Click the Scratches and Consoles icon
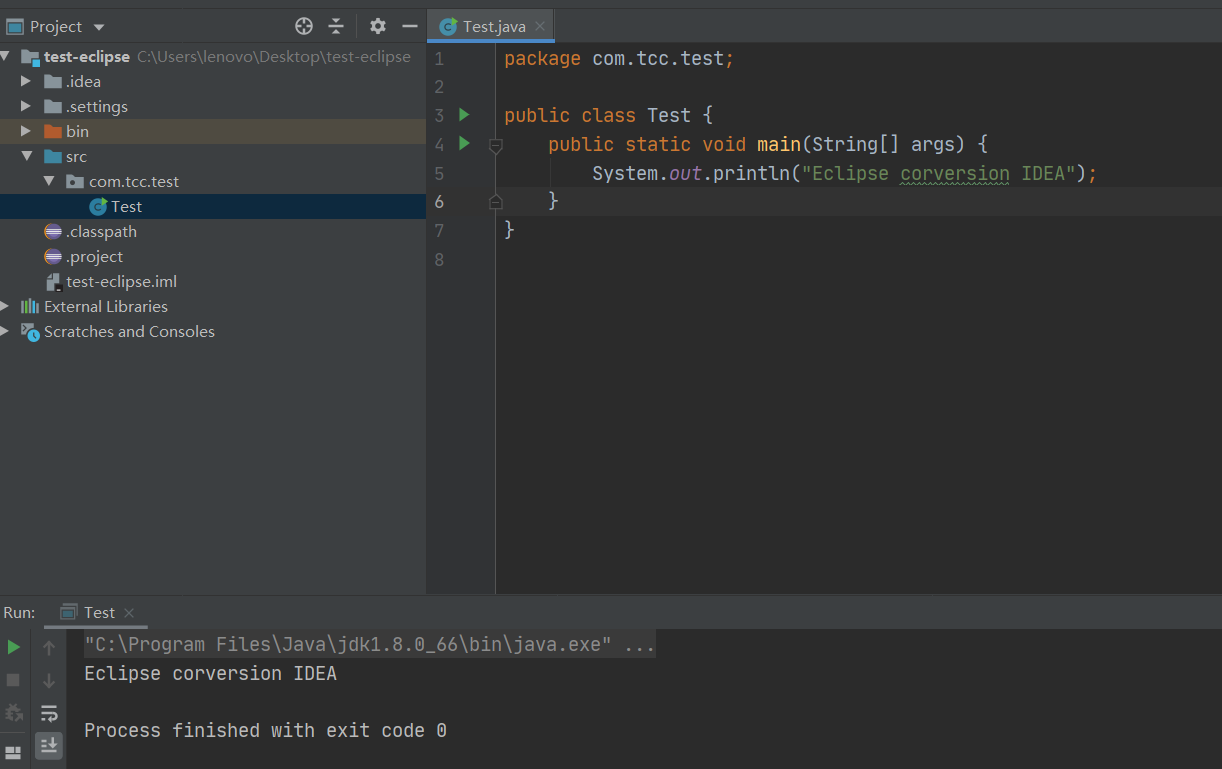 pyautogui.click(x=30, y=331)
